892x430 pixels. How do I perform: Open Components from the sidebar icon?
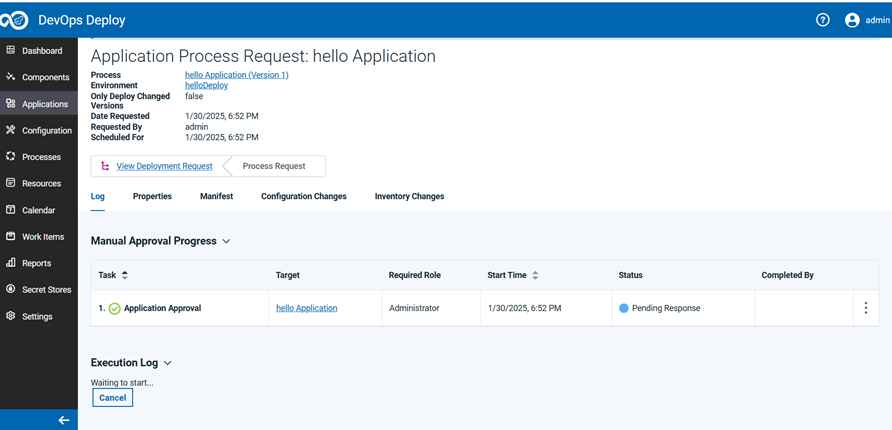coord(11,77)
